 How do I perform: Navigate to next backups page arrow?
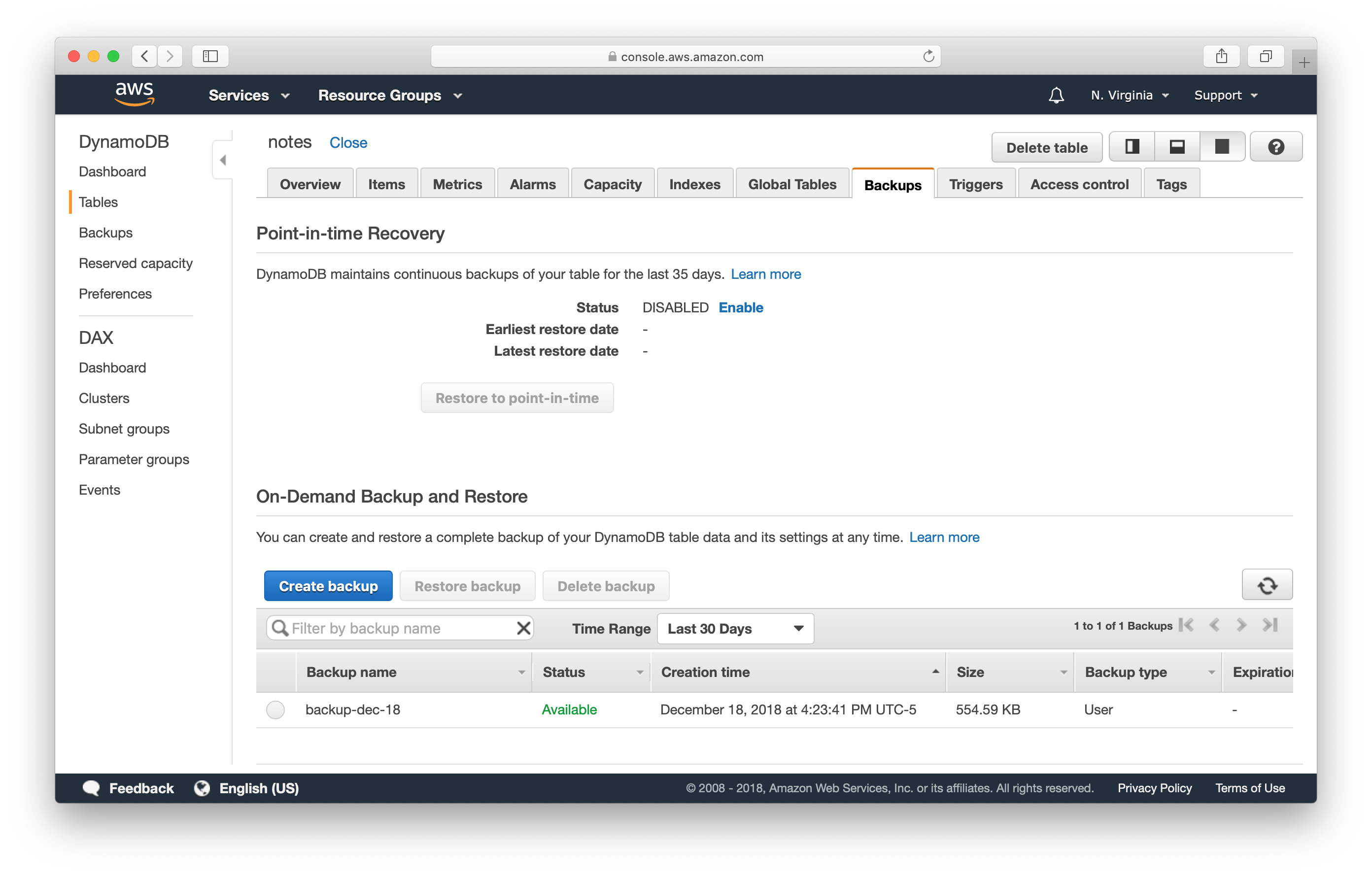1241,627
